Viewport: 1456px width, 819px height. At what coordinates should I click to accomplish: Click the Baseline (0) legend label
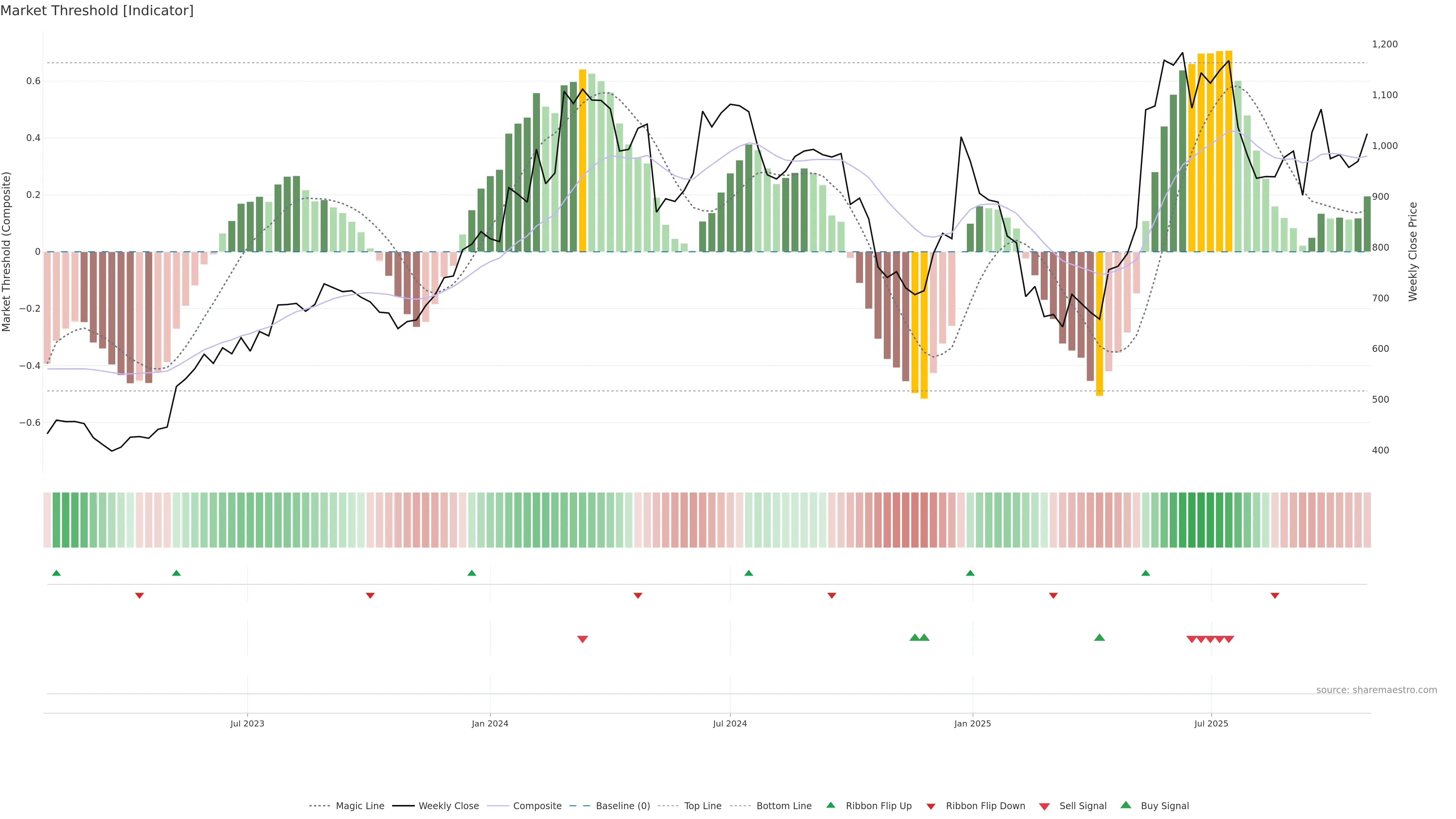pos(623,806)
